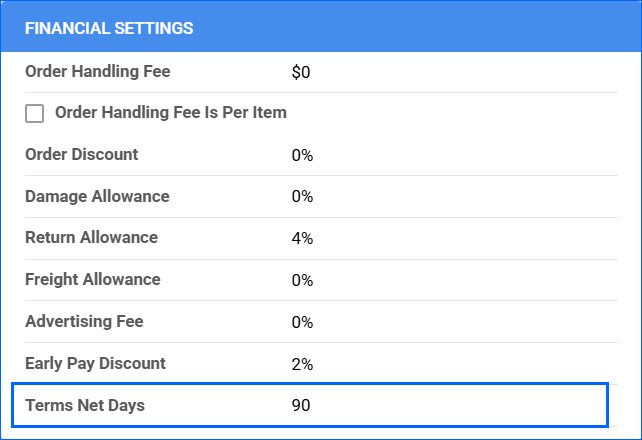Click the Return Allowance label

(x=91, y=238)
